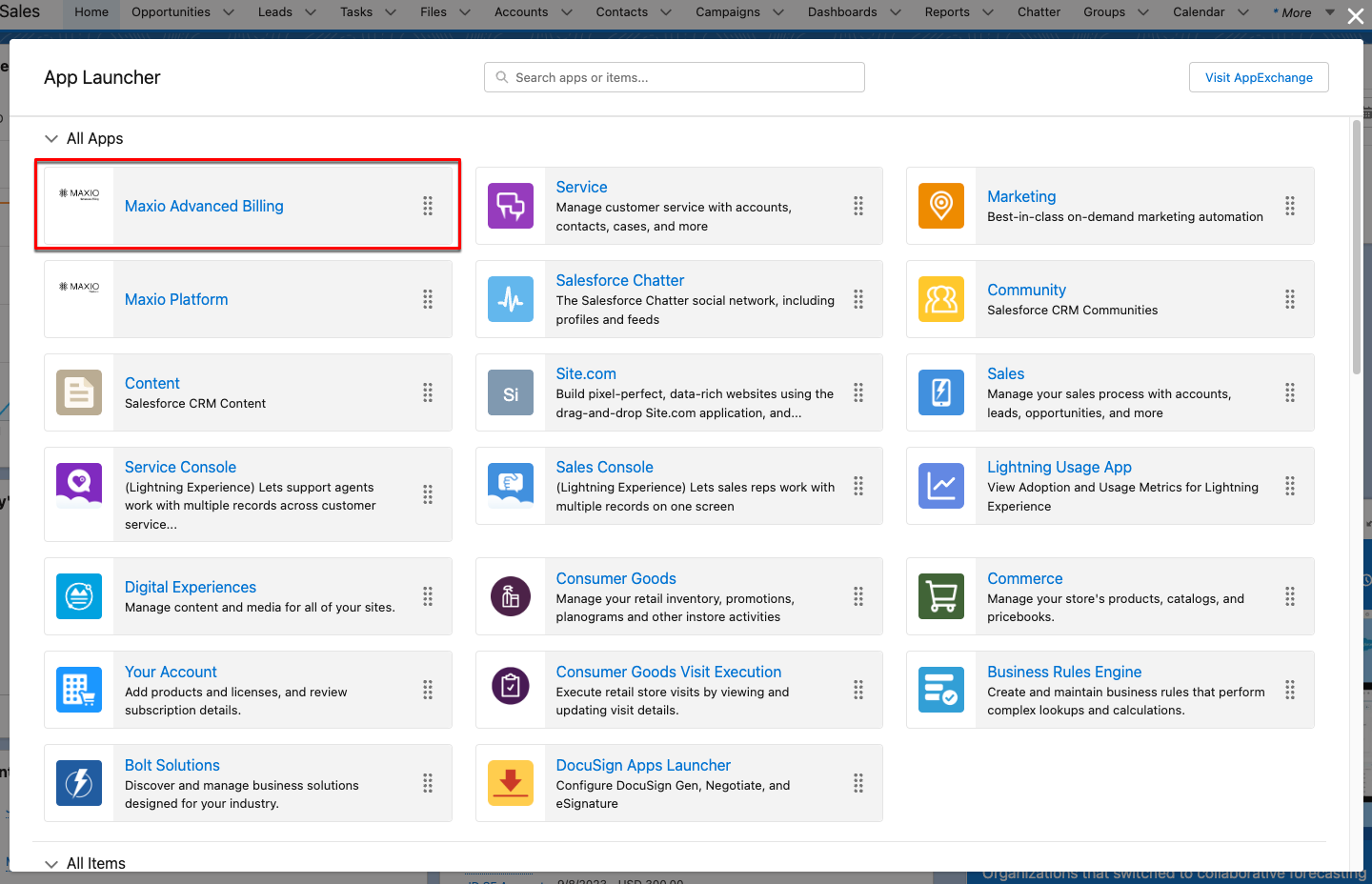Switch to the Chatter tab
Screen dimensions: 1372x884
1039,12
